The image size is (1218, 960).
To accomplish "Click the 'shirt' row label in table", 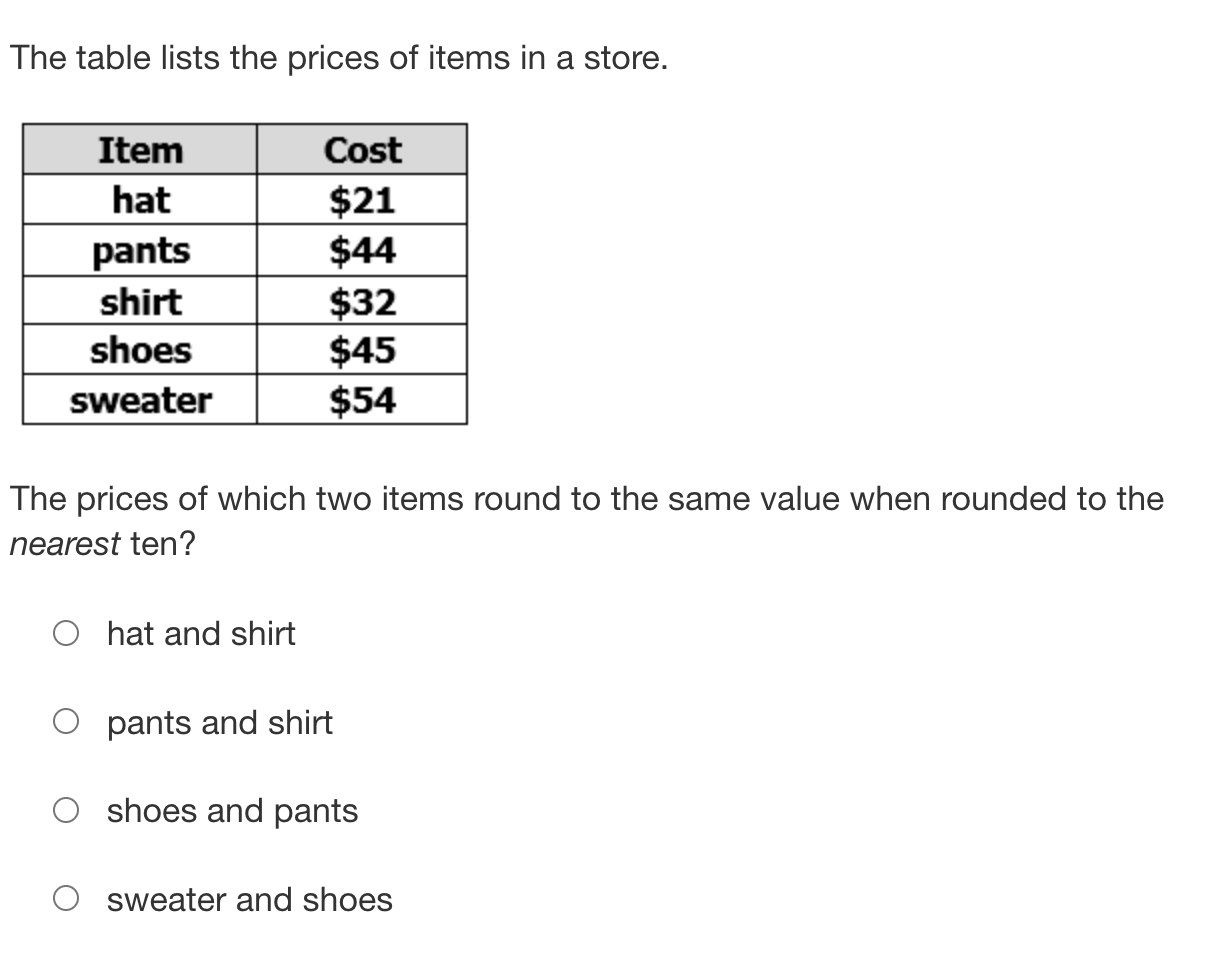I will (140, 301).
